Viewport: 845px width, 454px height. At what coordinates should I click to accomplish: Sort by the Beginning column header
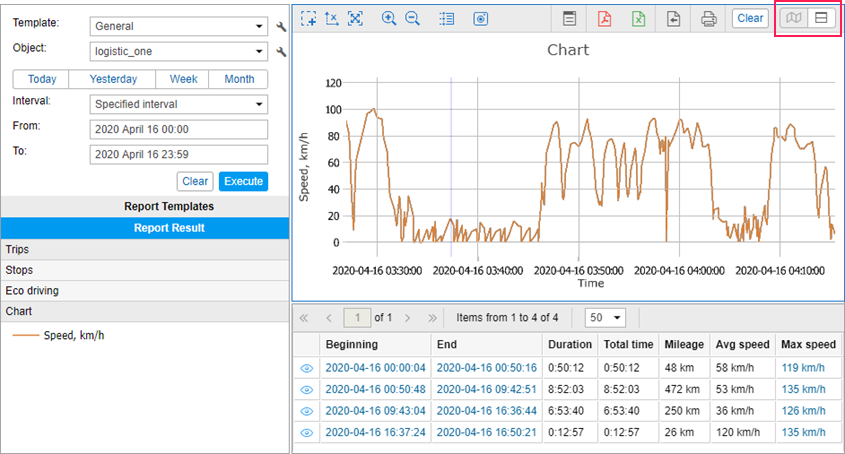click(x=376, y=345)
